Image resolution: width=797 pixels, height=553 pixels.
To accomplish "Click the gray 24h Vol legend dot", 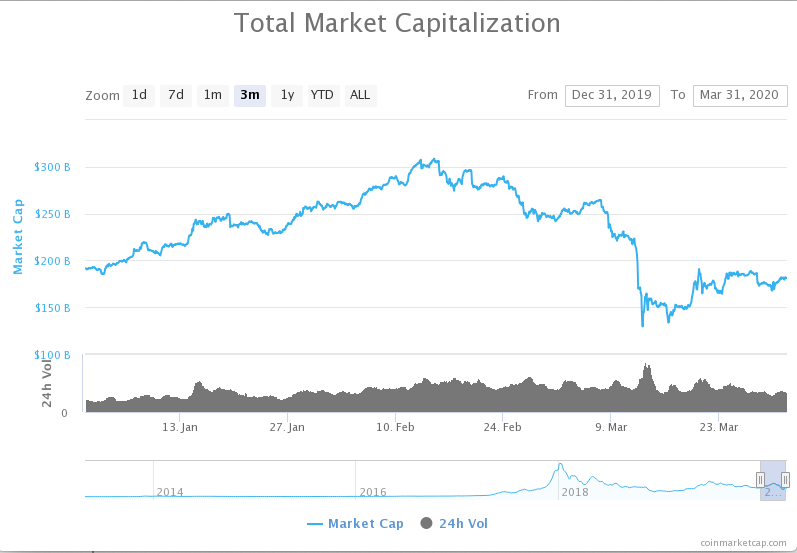I will (x=426, y=523).
